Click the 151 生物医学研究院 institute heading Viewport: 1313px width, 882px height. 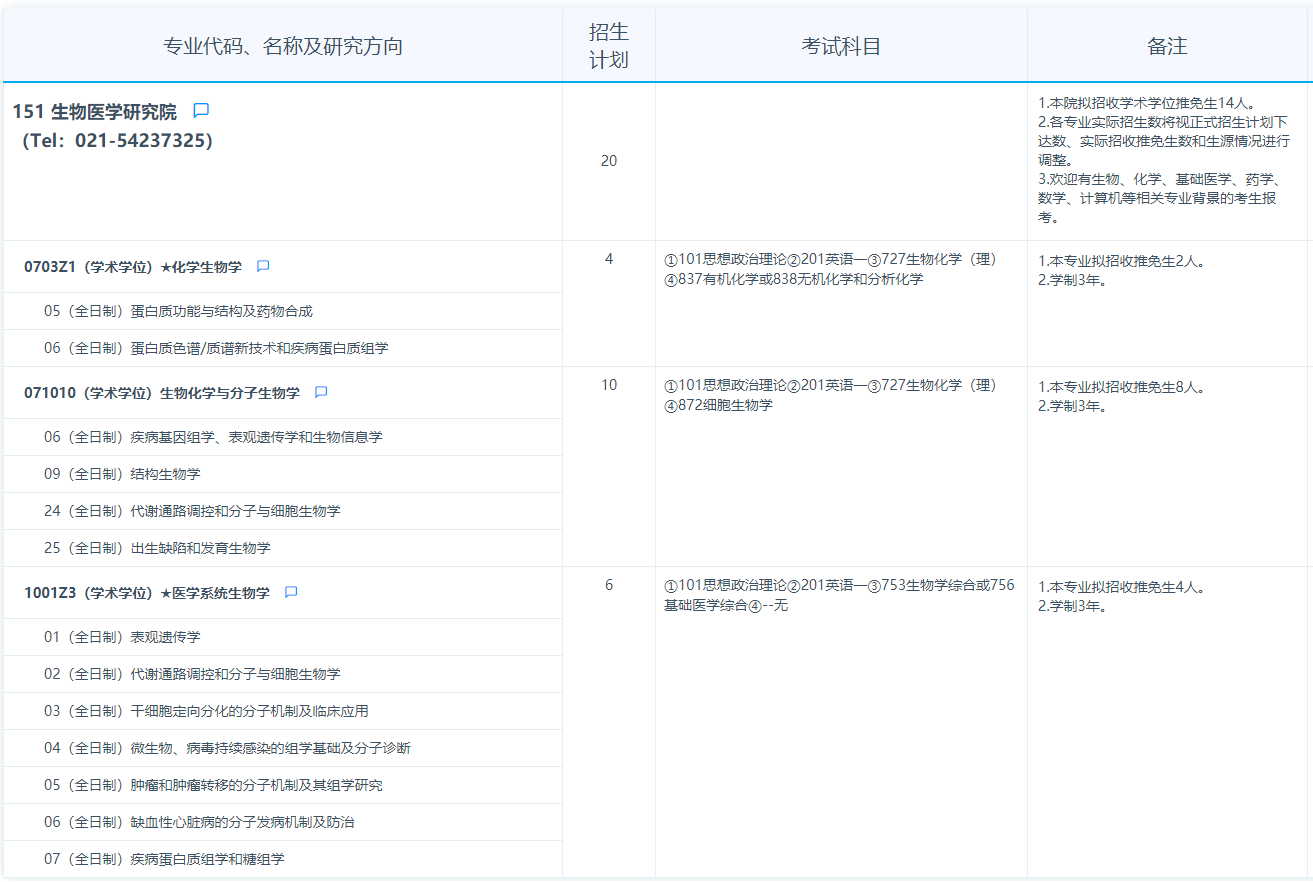pyautogui.click(x=95, y=112)
